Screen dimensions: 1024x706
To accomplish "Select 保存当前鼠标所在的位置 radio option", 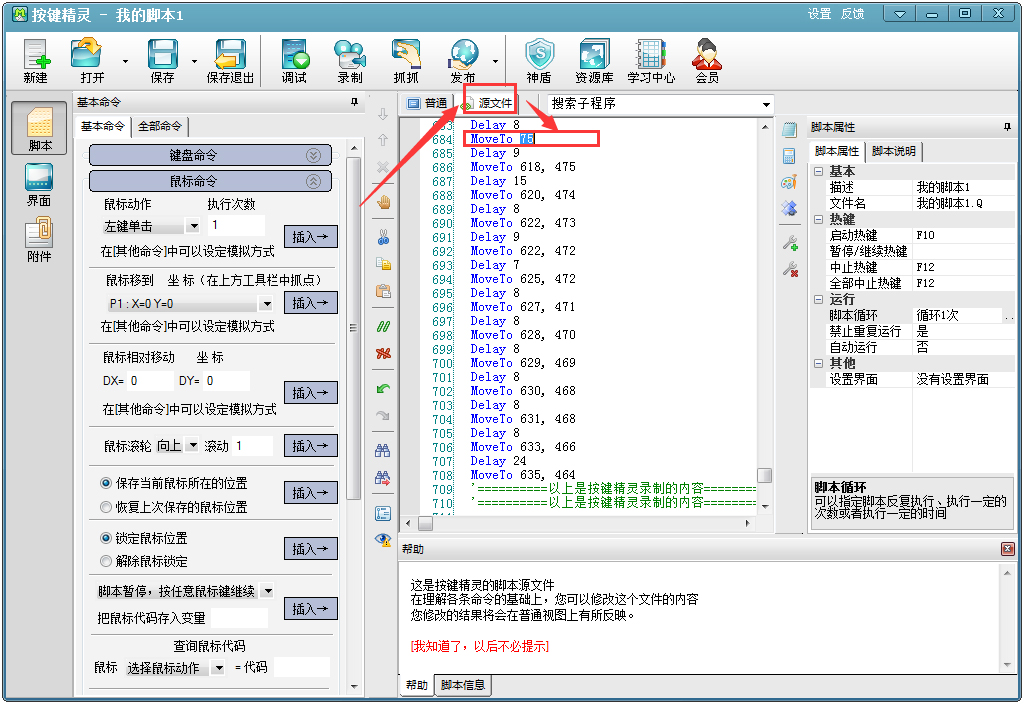I will click(106, 483).
